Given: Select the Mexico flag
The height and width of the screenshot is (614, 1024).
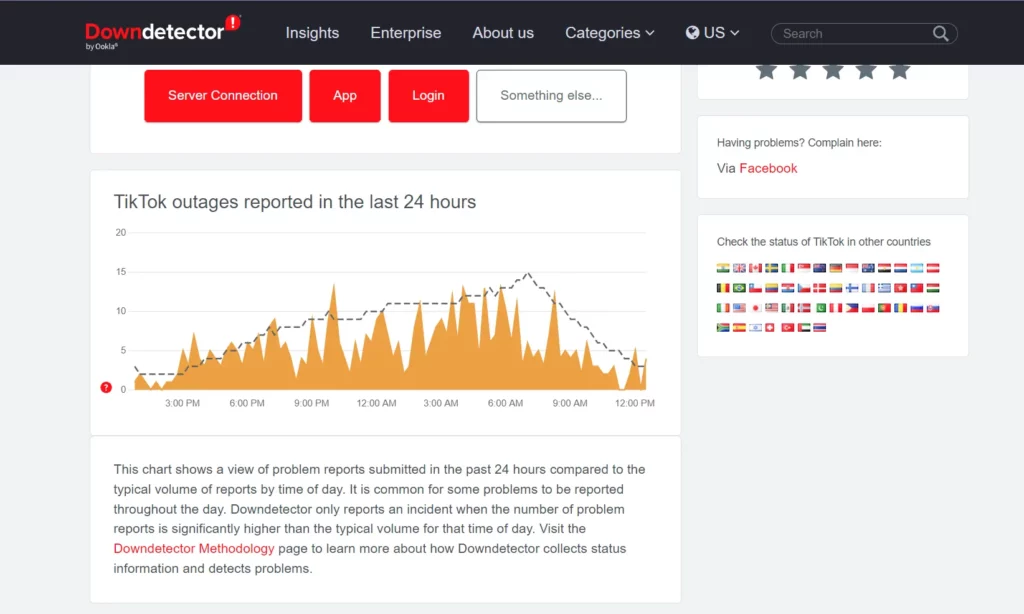Looking at the screenshot, I should click(x=788, y=308).
